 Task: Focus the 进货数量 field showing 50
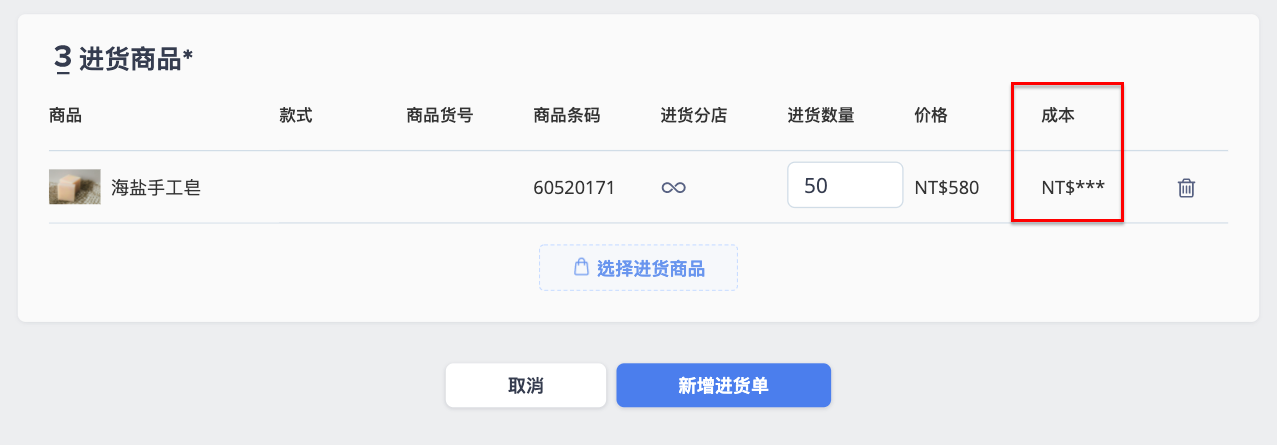845,185
